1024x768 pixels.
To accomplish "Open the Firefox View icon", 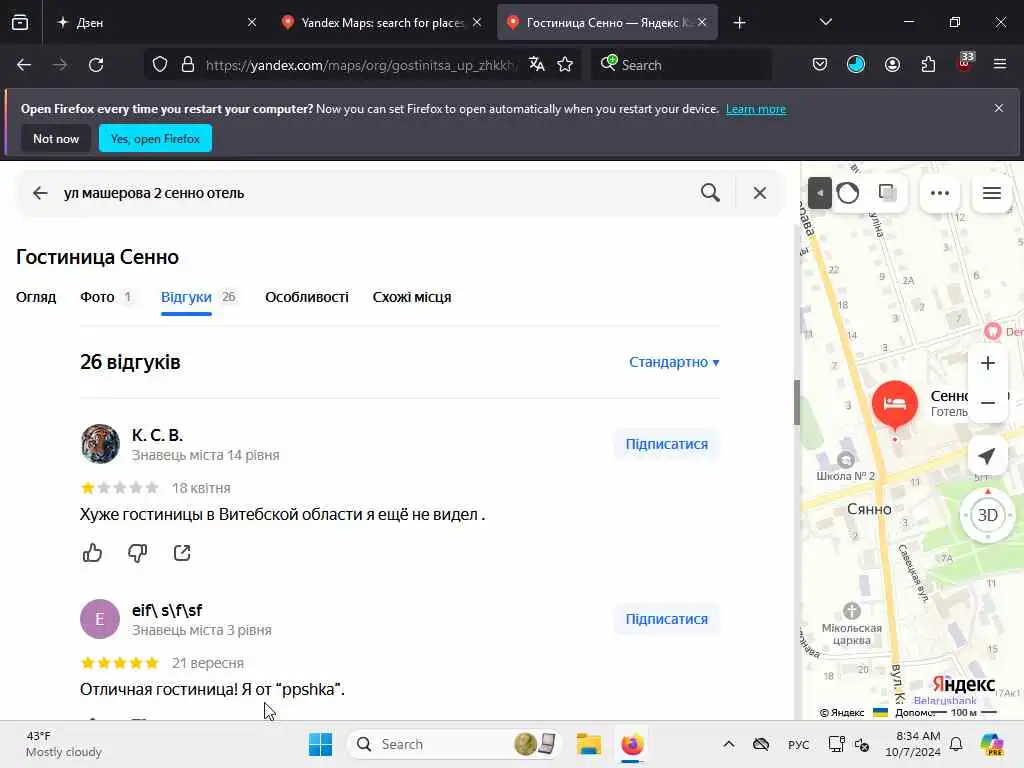I will [x=20, y=22].
